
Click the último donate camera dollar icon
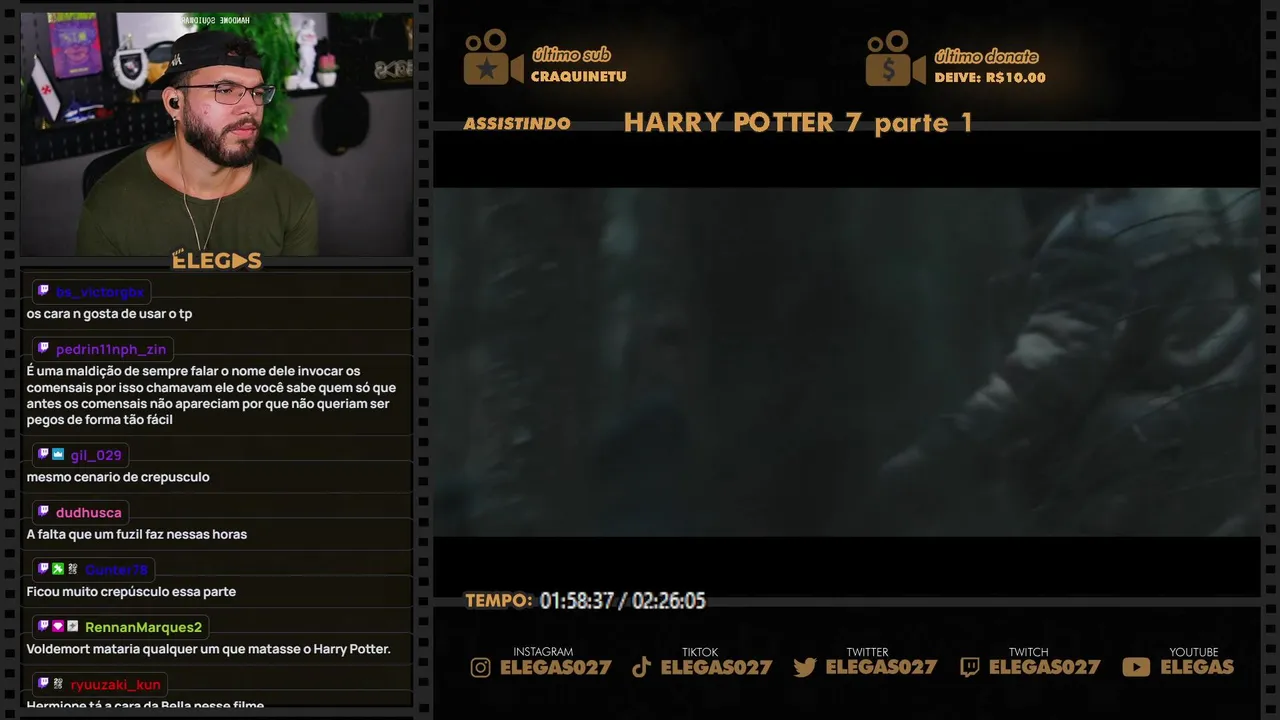click(896, 58)
